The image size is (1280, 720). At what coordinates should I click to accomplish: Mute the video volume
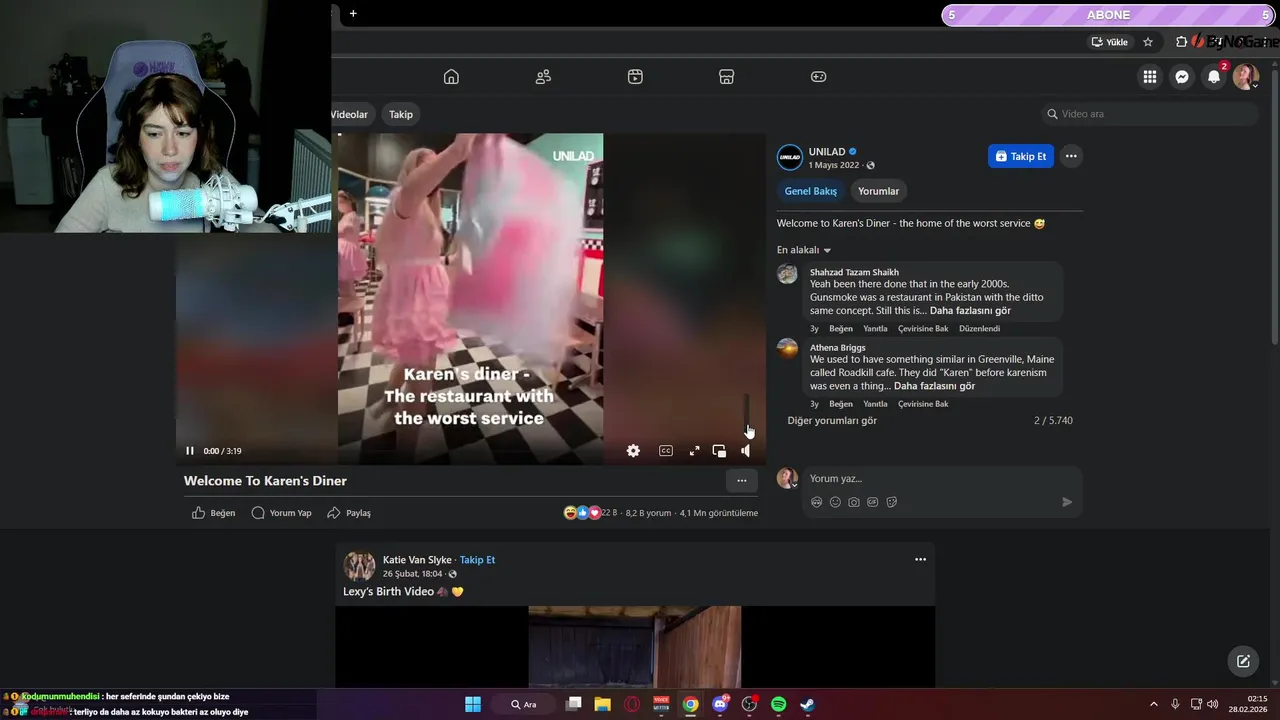745,451
